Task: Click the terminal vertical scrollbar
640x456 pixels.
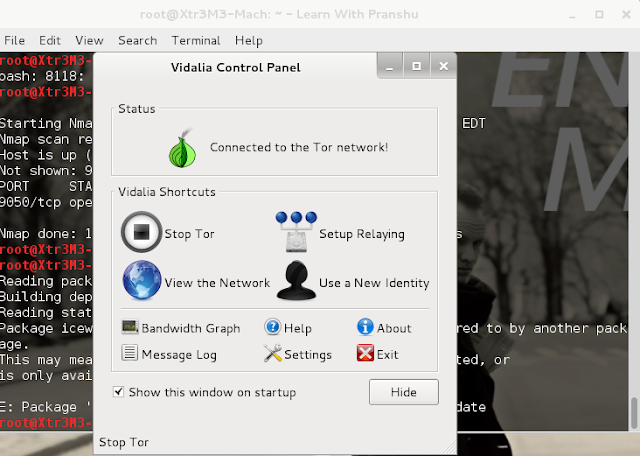Action: coord(633,412)
